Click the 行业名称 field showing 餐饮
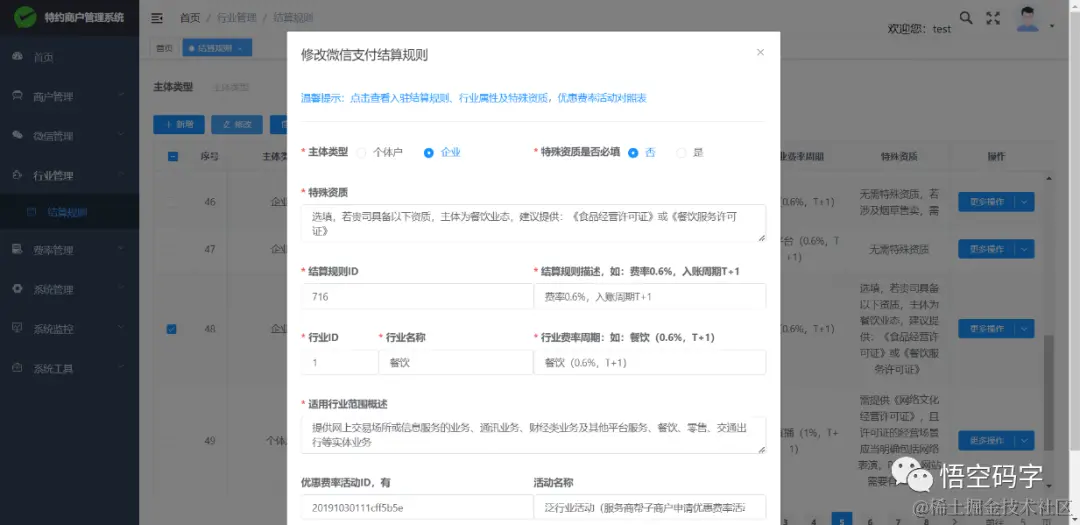 tap(455, 362)
